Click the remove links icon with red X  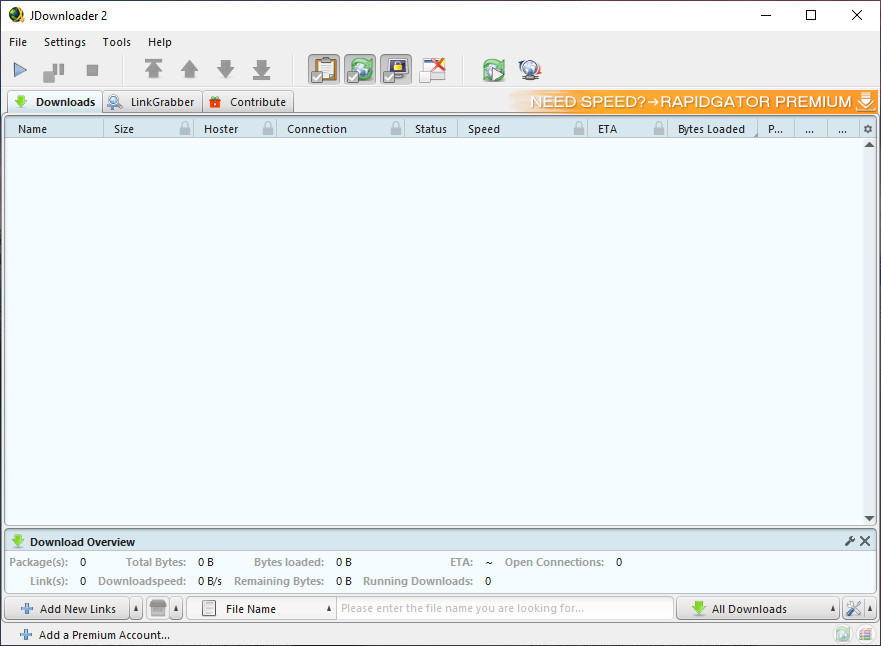431,69
